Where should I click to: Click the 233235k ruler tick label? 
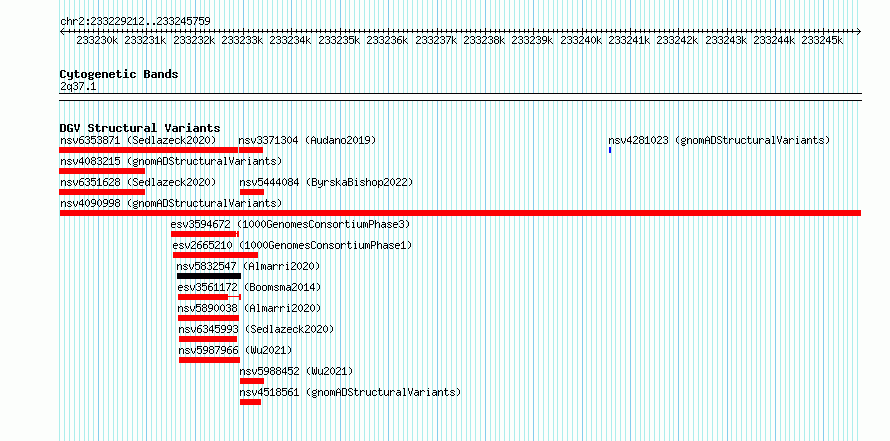(x=339, y=41)
